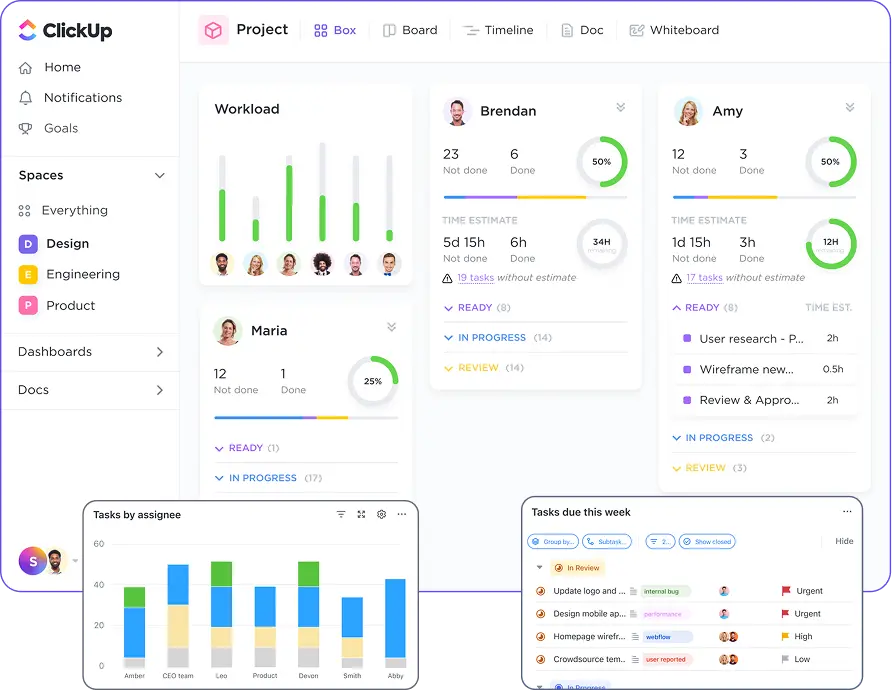Viewport: 892px width, 690px height.
Task: Switch to the Box view tab
Action: tap(335, 30)
